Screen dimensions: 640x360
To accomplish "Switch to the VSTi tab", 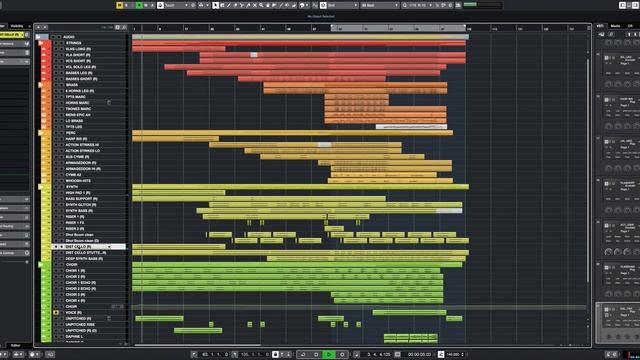I will pos(600,26).
